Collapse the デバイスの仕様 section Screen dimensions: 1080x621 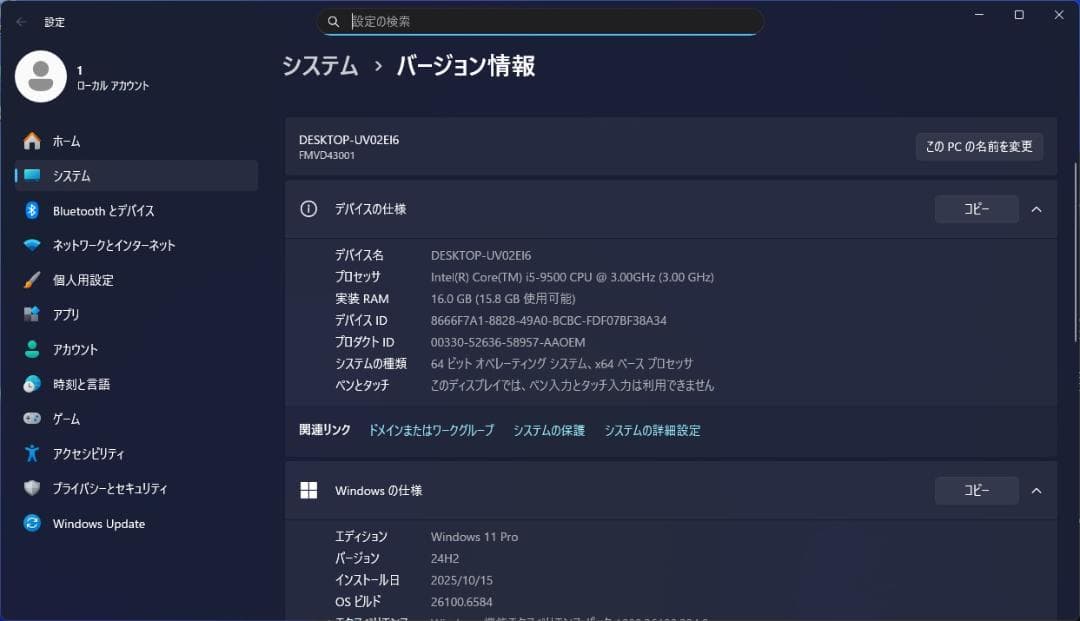1036,208
